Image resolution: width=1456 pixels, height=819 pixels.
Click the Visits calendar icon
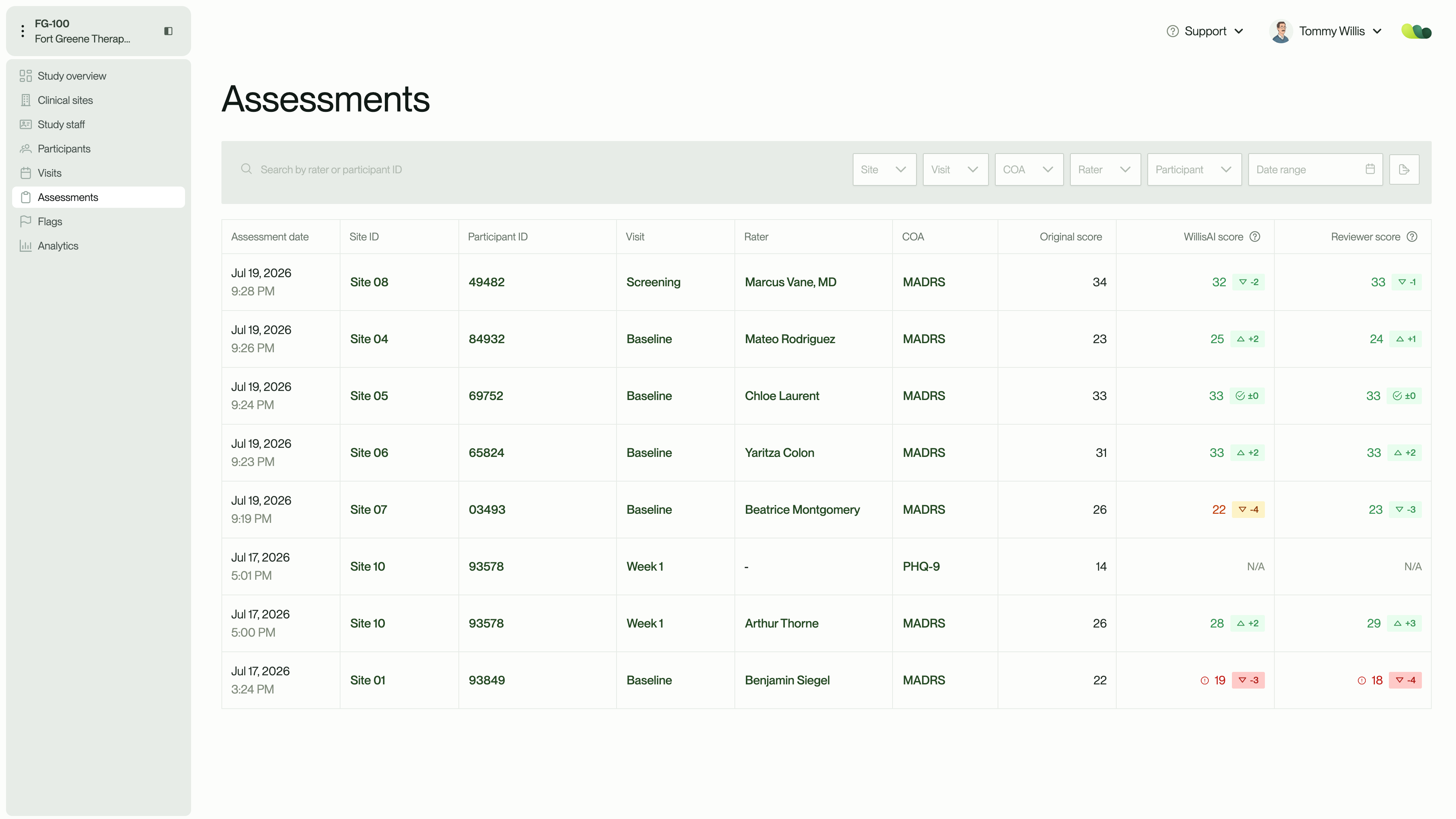pos(25,173)
